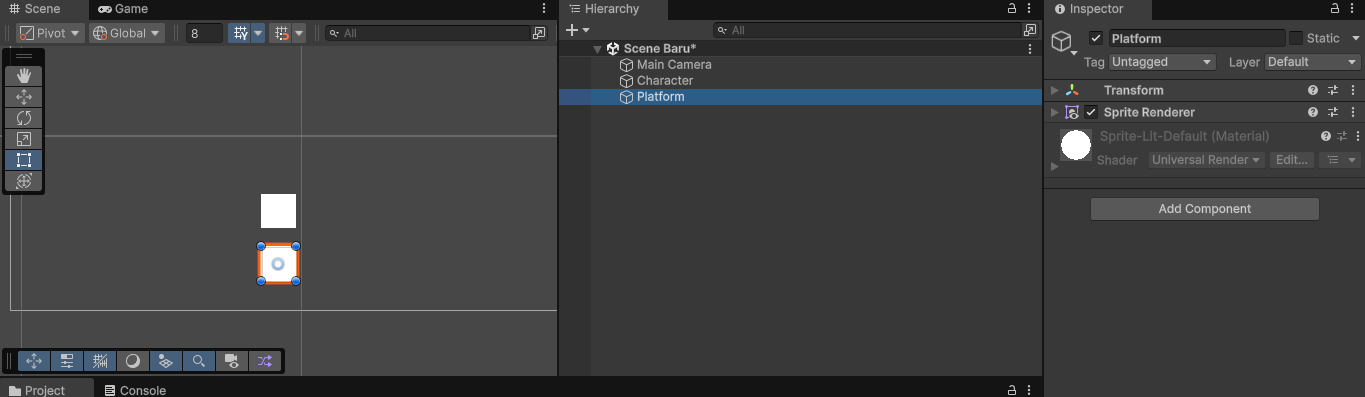Open the snap increment dropdown arrow

(299, 33)
